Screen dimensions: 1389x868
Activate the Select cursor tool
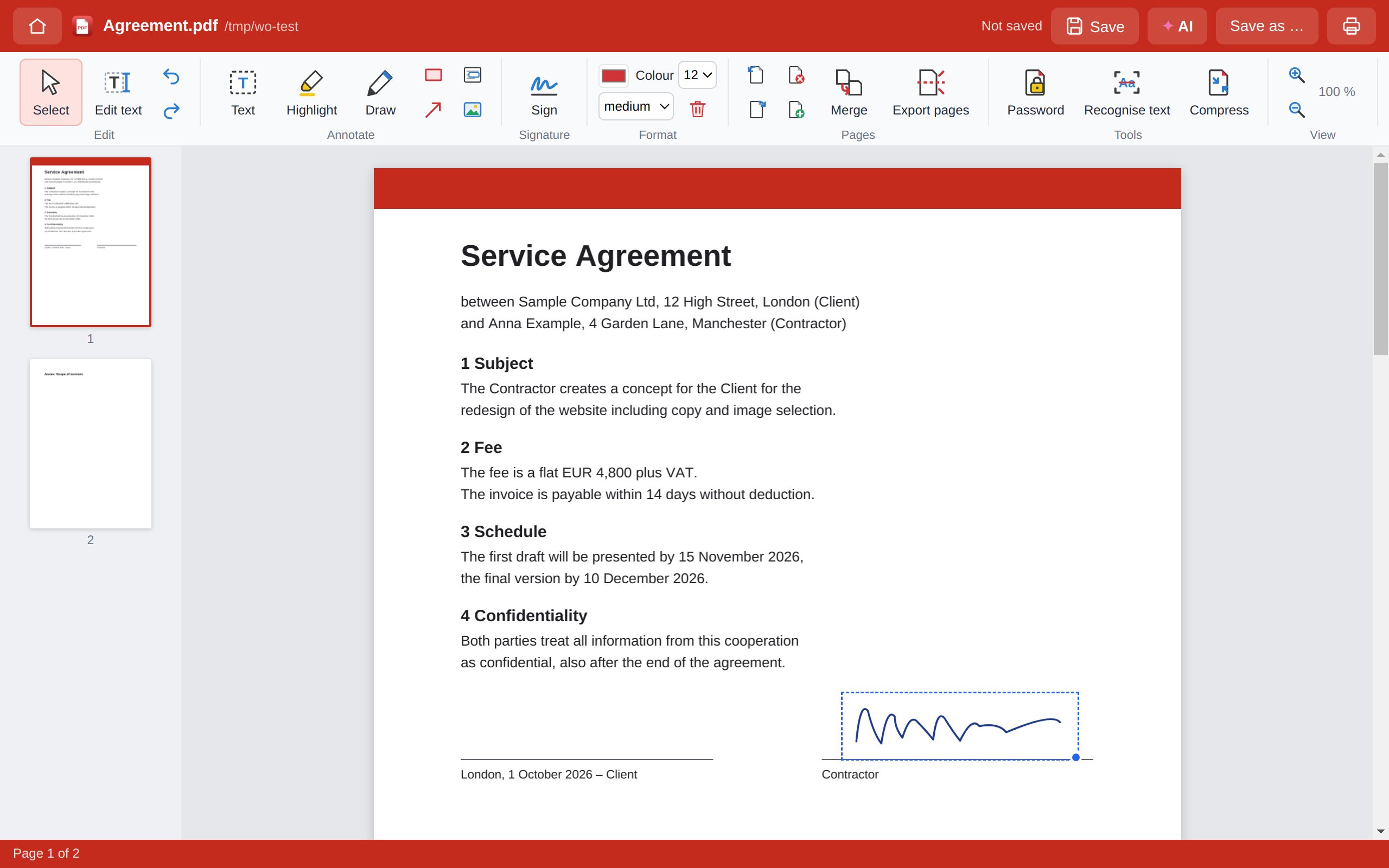(51, 92)
